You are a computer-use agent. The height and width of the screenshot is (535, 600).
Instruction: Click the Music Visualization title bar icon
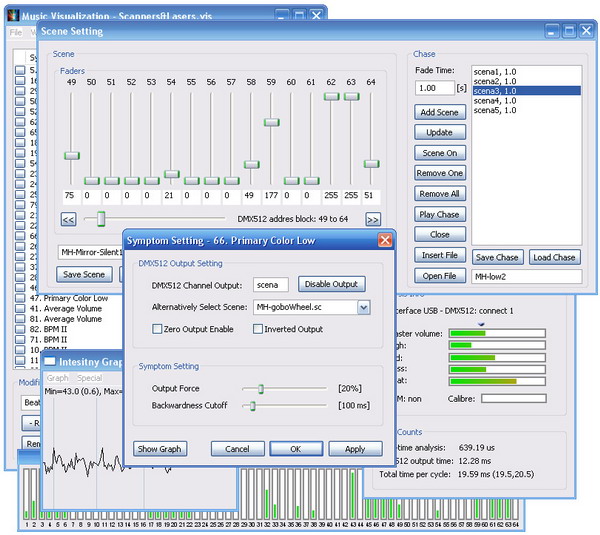pos(12,16)
